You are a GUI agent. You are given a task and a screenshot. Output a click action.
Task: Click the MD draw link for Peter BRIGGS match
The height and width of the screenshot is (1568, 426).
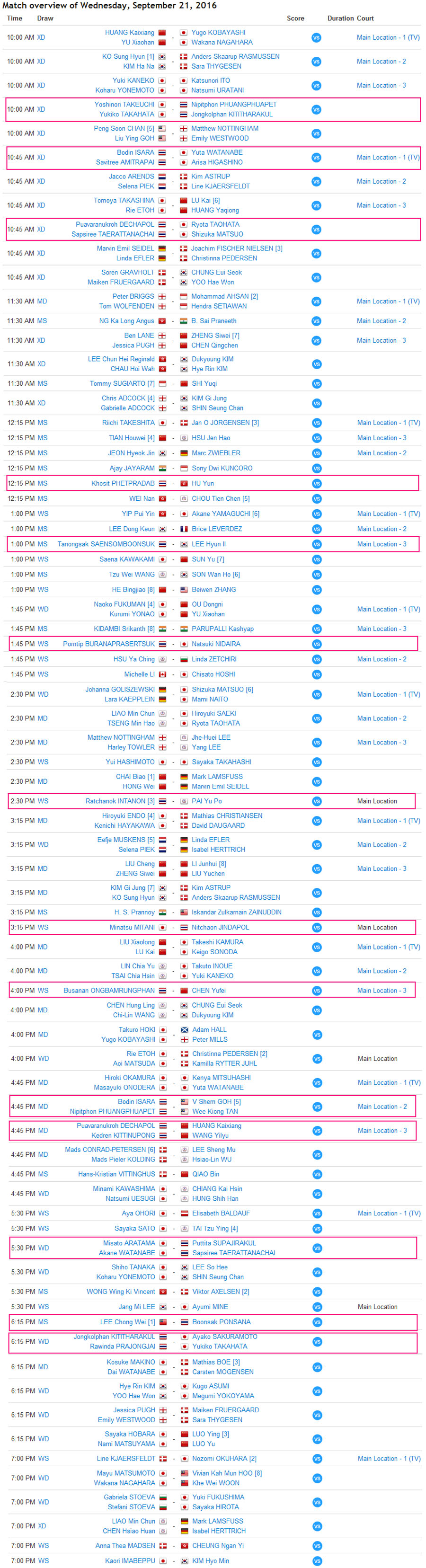[x=42, y=301]
